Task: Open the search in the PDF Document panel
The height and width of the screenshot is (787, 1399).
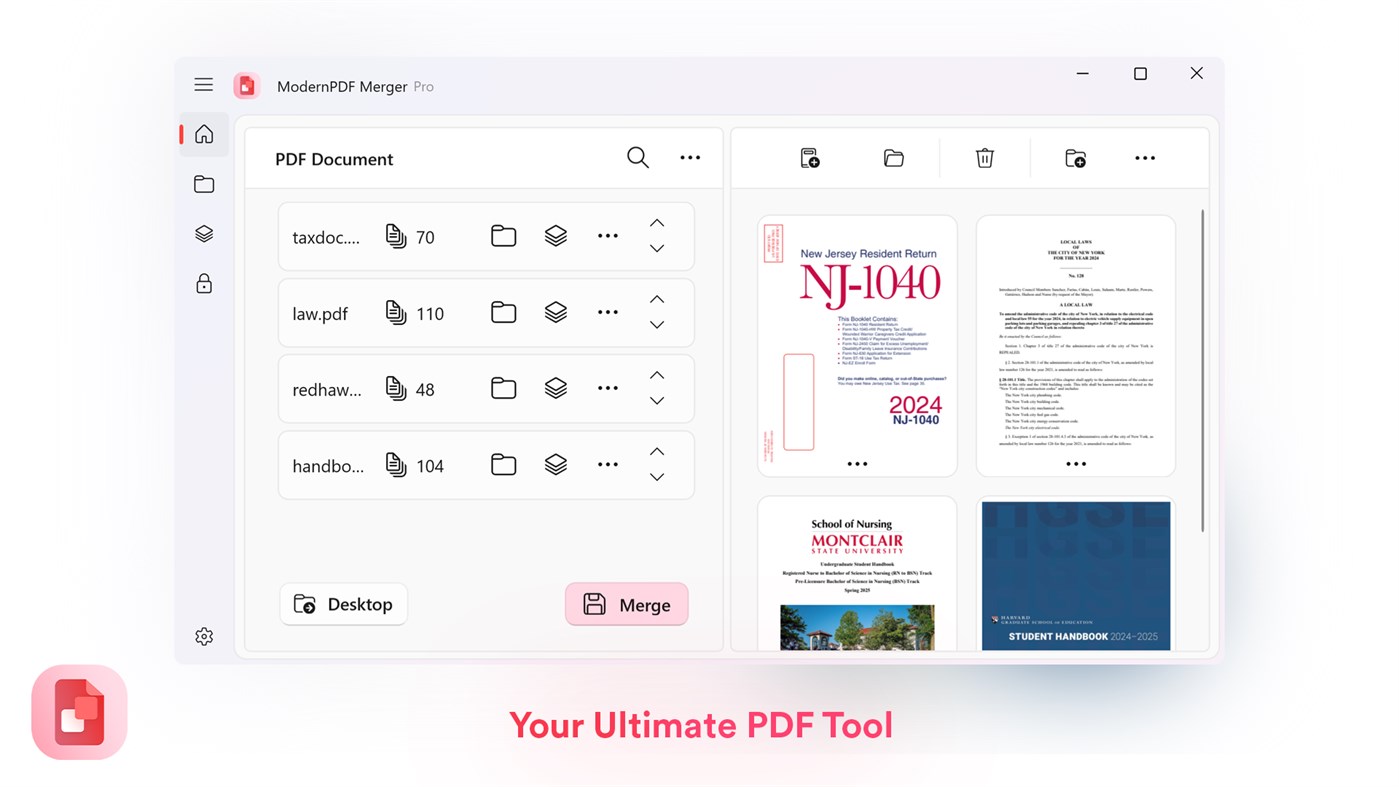Action: pyautogui.click(x=637, y=157)
